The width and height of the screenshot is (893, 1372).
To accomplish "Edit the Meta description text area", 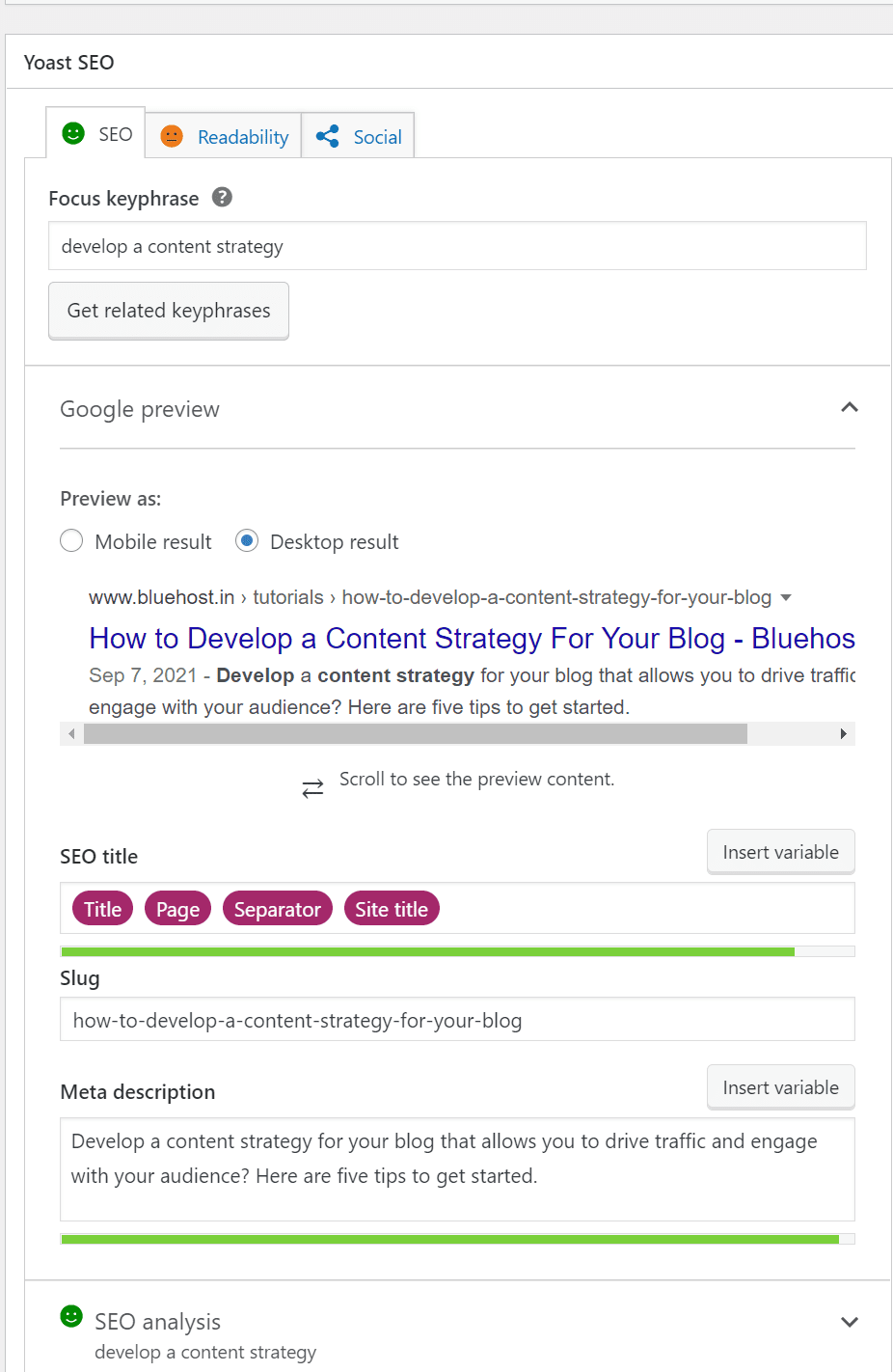I will (x=457, y=1169).
